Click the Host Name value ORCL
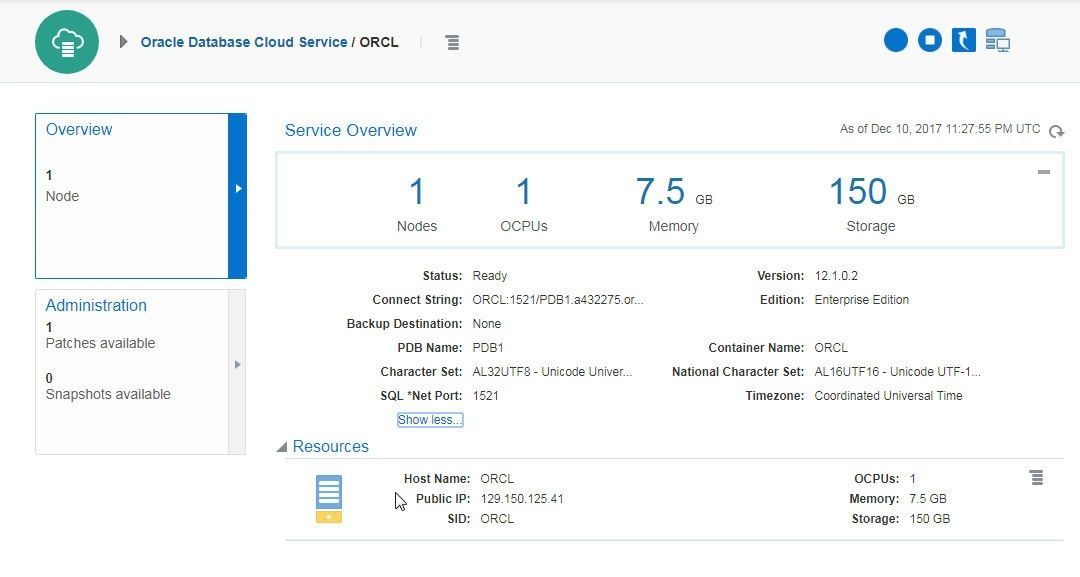 tap(497, 479)
